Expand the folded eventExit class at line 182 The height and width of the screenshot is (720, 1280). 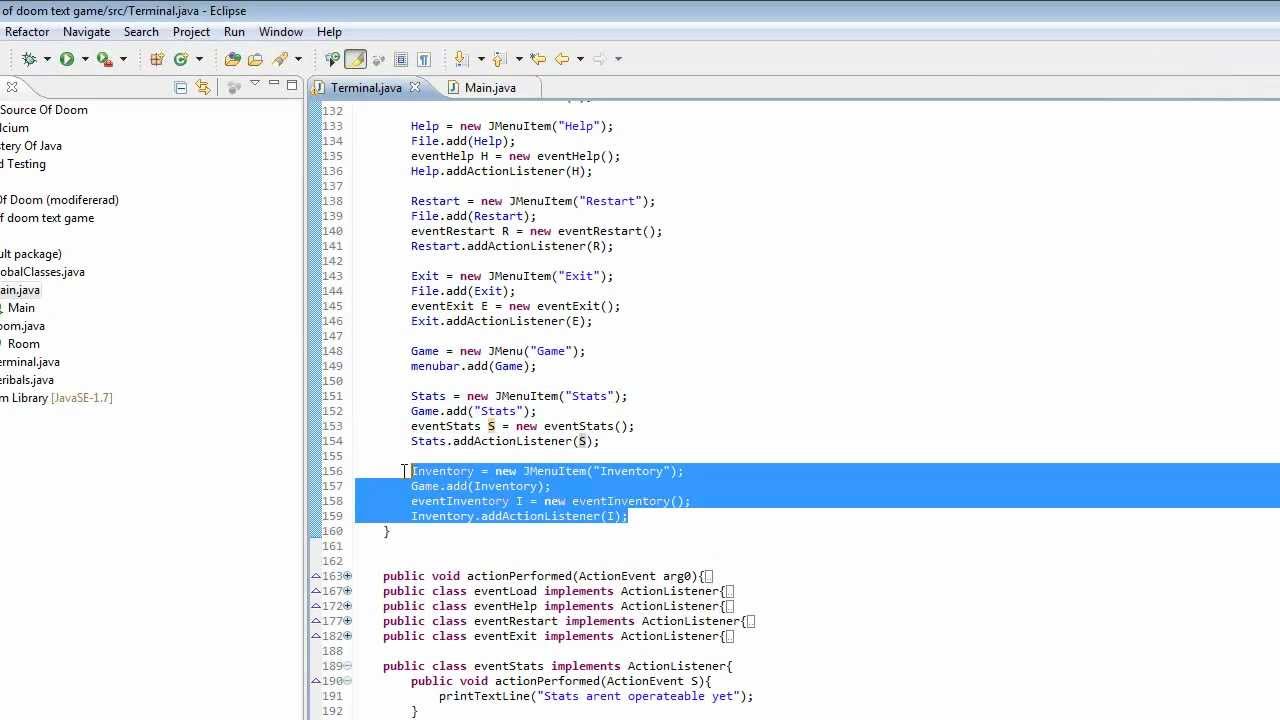coord(347,636)
